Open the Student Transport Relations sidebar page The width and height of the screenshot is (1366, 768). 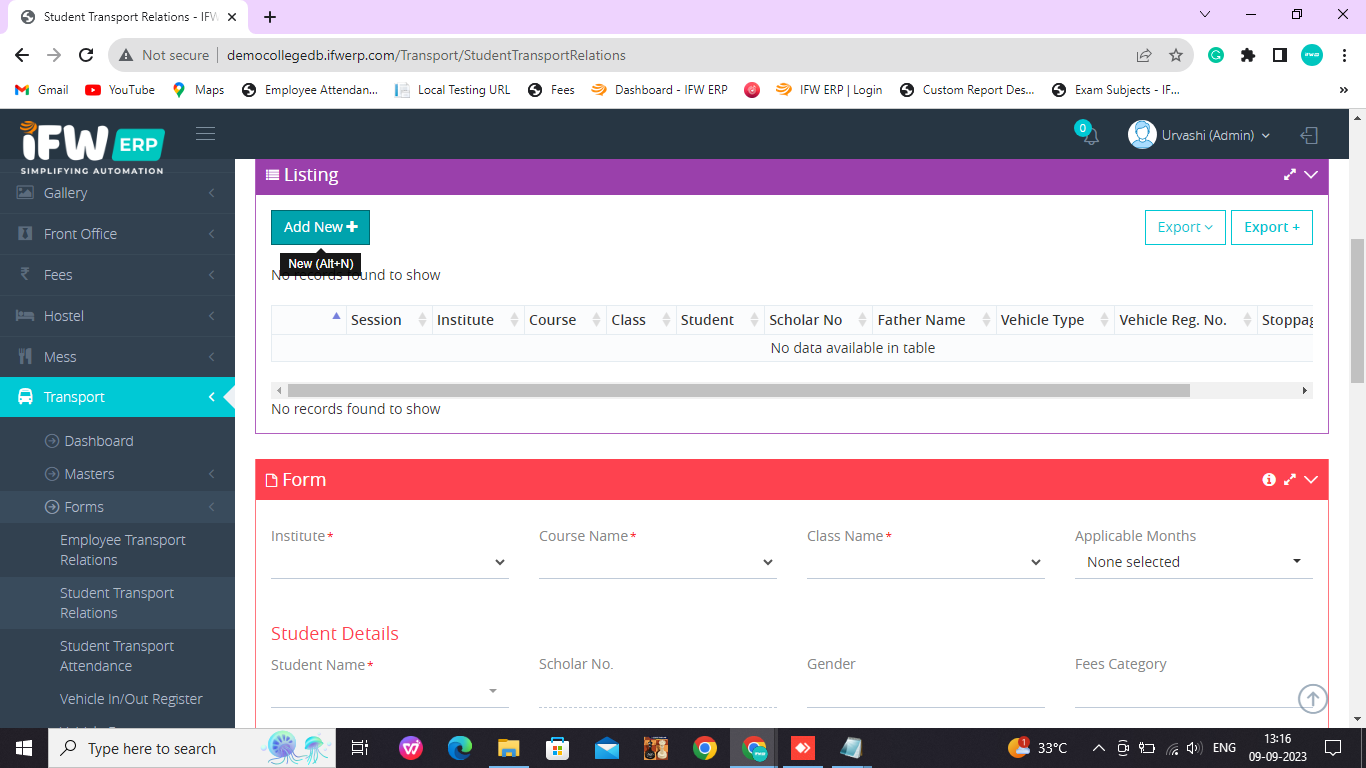tap(117, 603)
